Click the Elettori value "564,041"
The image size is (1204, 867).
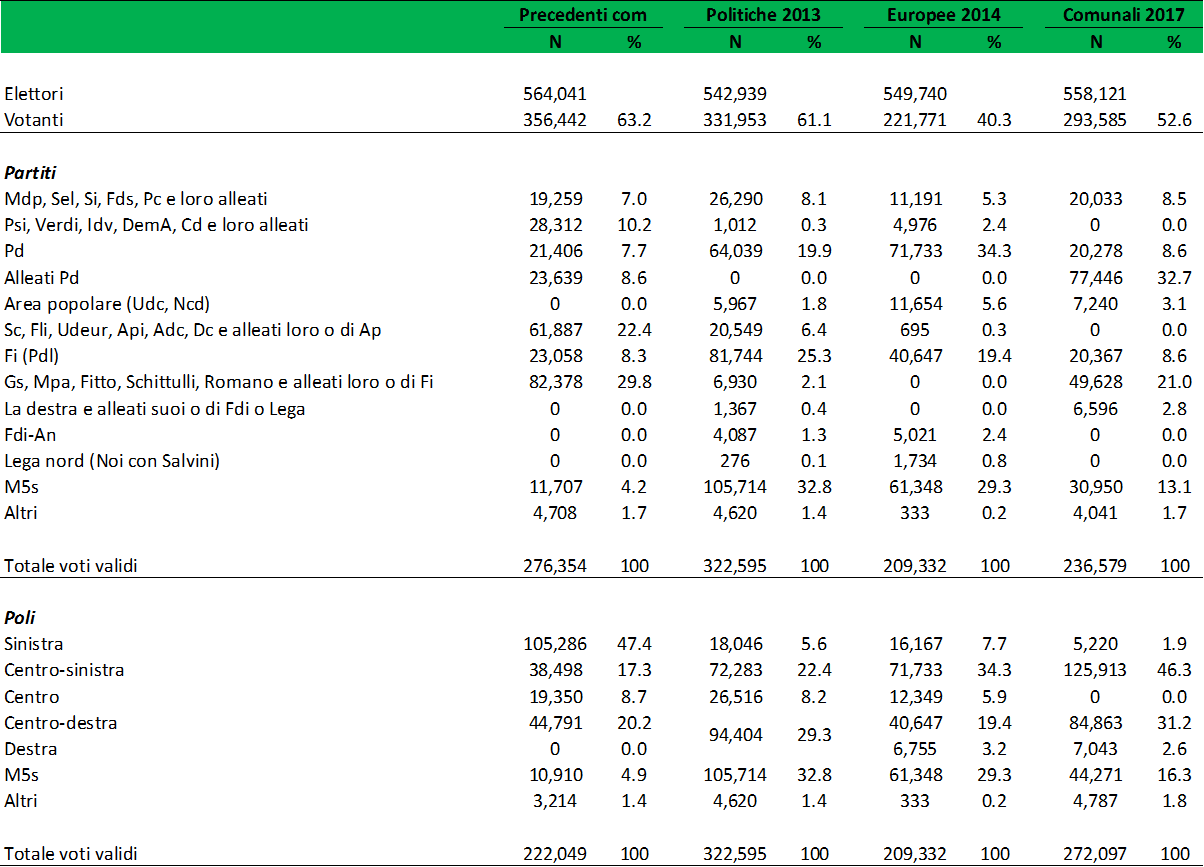555,94
